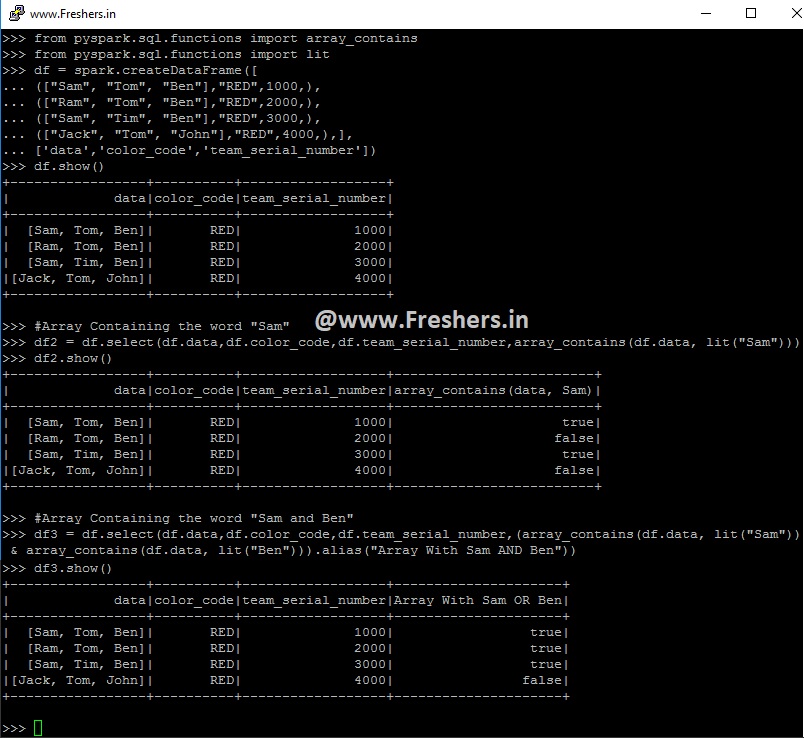The height and width of the screenshot is (738, 804).
Task: Click the maximize window button
Action: [752, 13]
